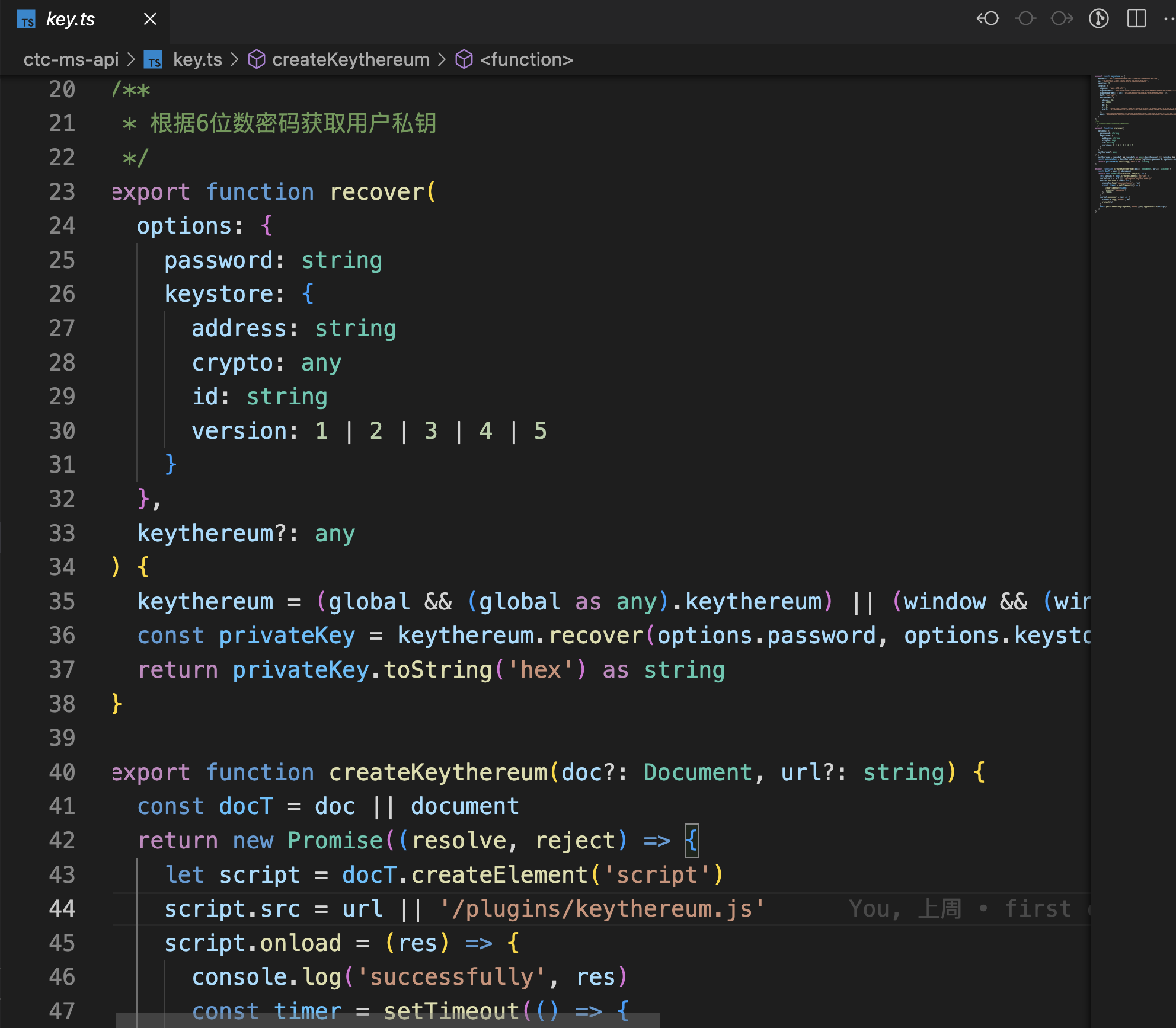Click the TypeScript file icon on key.ts tab

[x=26, y=20]
